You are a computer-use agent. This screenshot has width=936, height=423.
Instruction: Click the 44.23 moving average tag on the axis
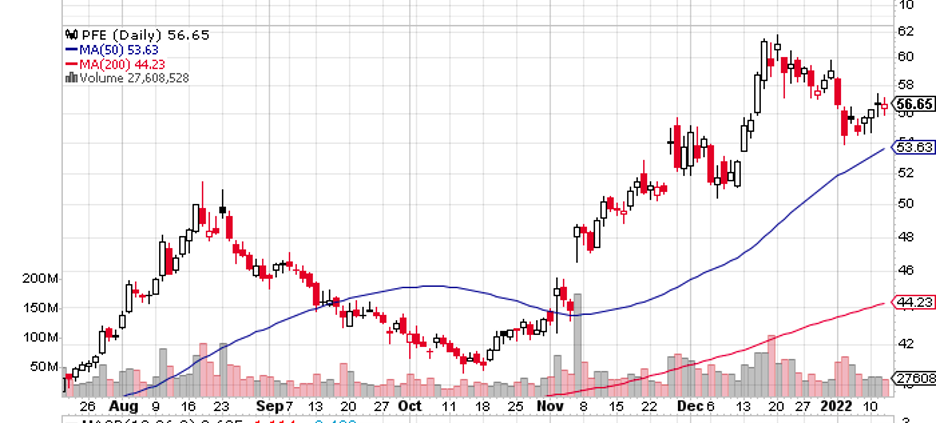[x=913, y=302]
